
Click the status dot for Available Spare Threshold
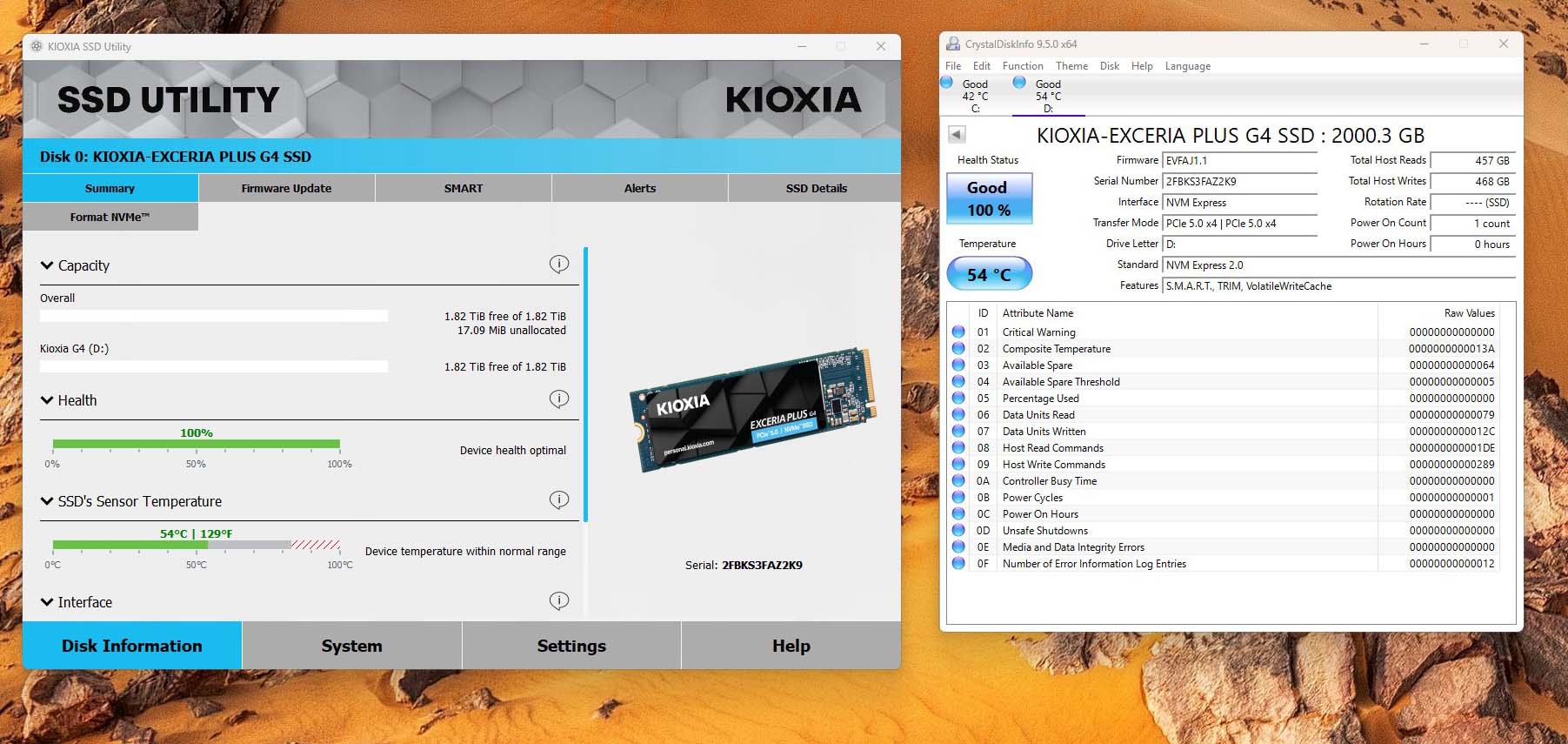pos(958,381)
